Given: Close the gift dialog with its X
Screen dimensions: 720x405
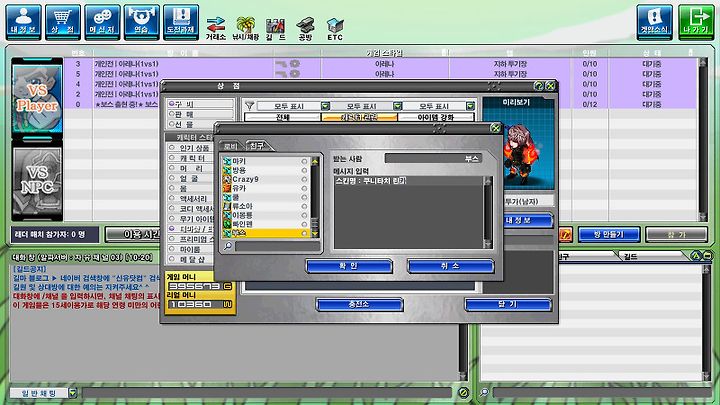Looking at the screenshot, I should point(495,128).
